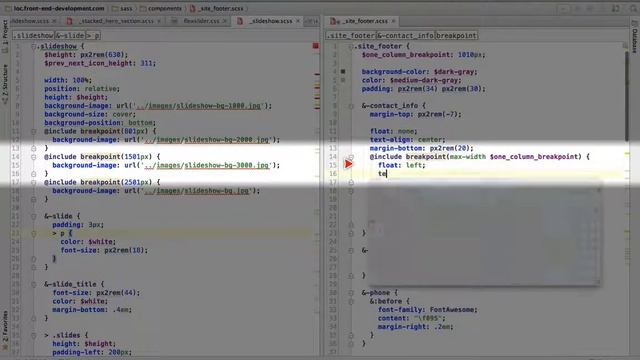Show hidden tabs list in left editor
640x360 pixels.
click(x=311, y=21)
